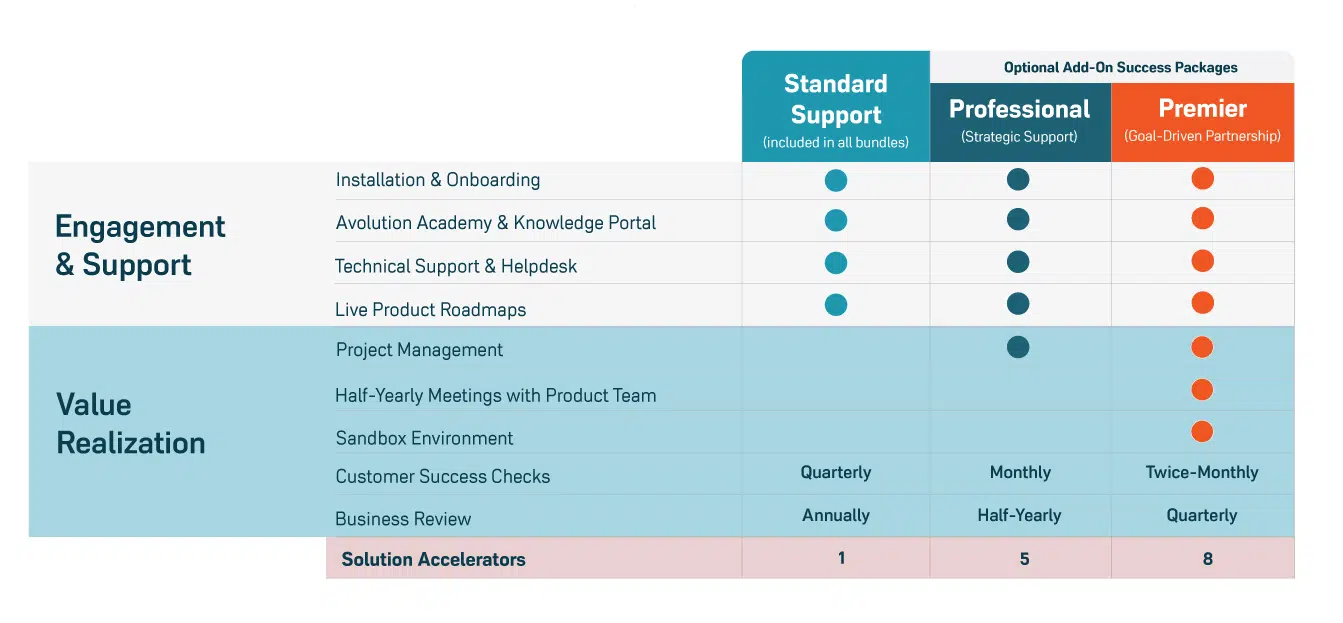Click Standard dot for Technical Support & Helpdesk
This screenshot has height=623, width=1343.
pos(836,263)
